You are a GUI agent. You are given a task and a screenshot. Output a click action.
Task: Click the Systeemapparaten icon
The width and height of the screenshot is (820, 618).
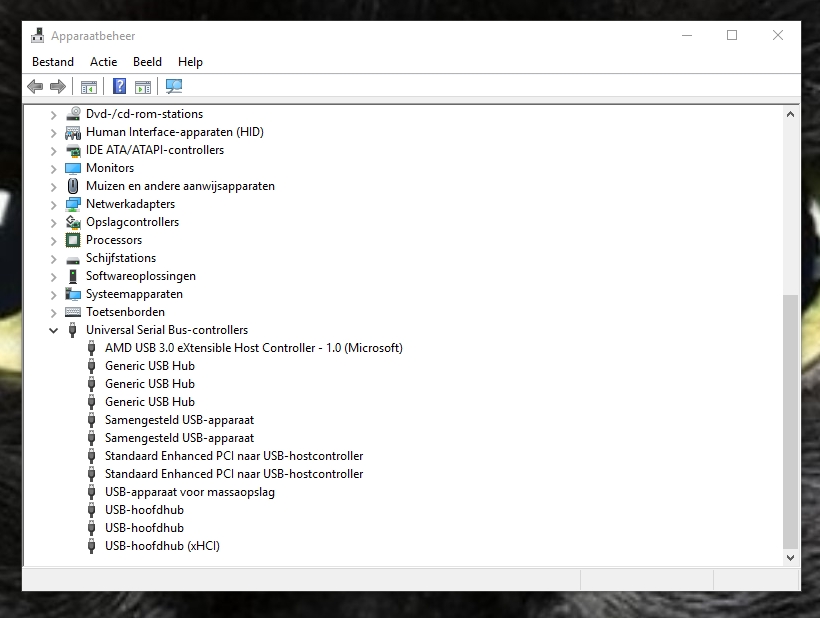click(x=73, y=294)
